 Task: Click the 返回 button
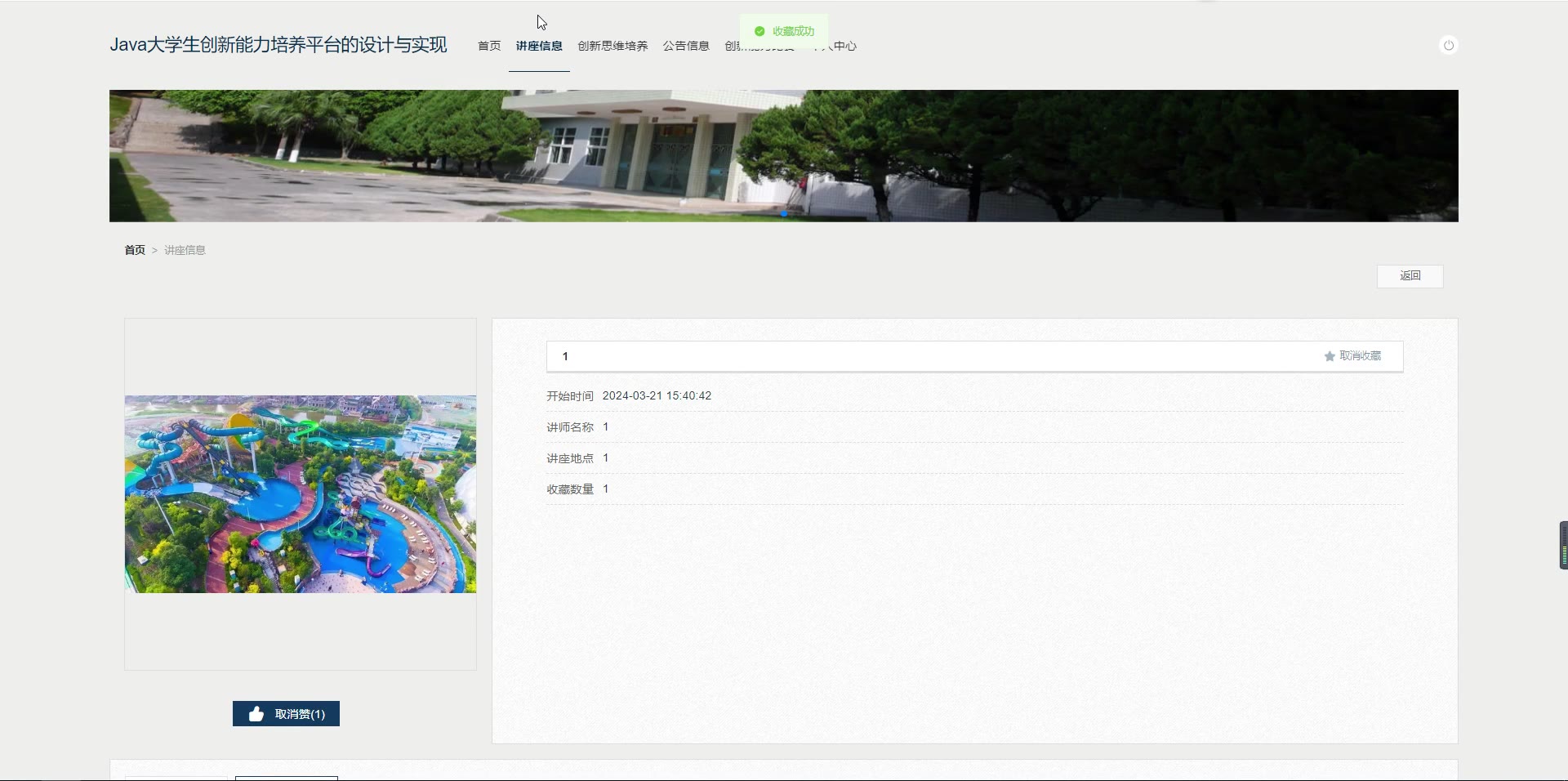point(1410,276)
